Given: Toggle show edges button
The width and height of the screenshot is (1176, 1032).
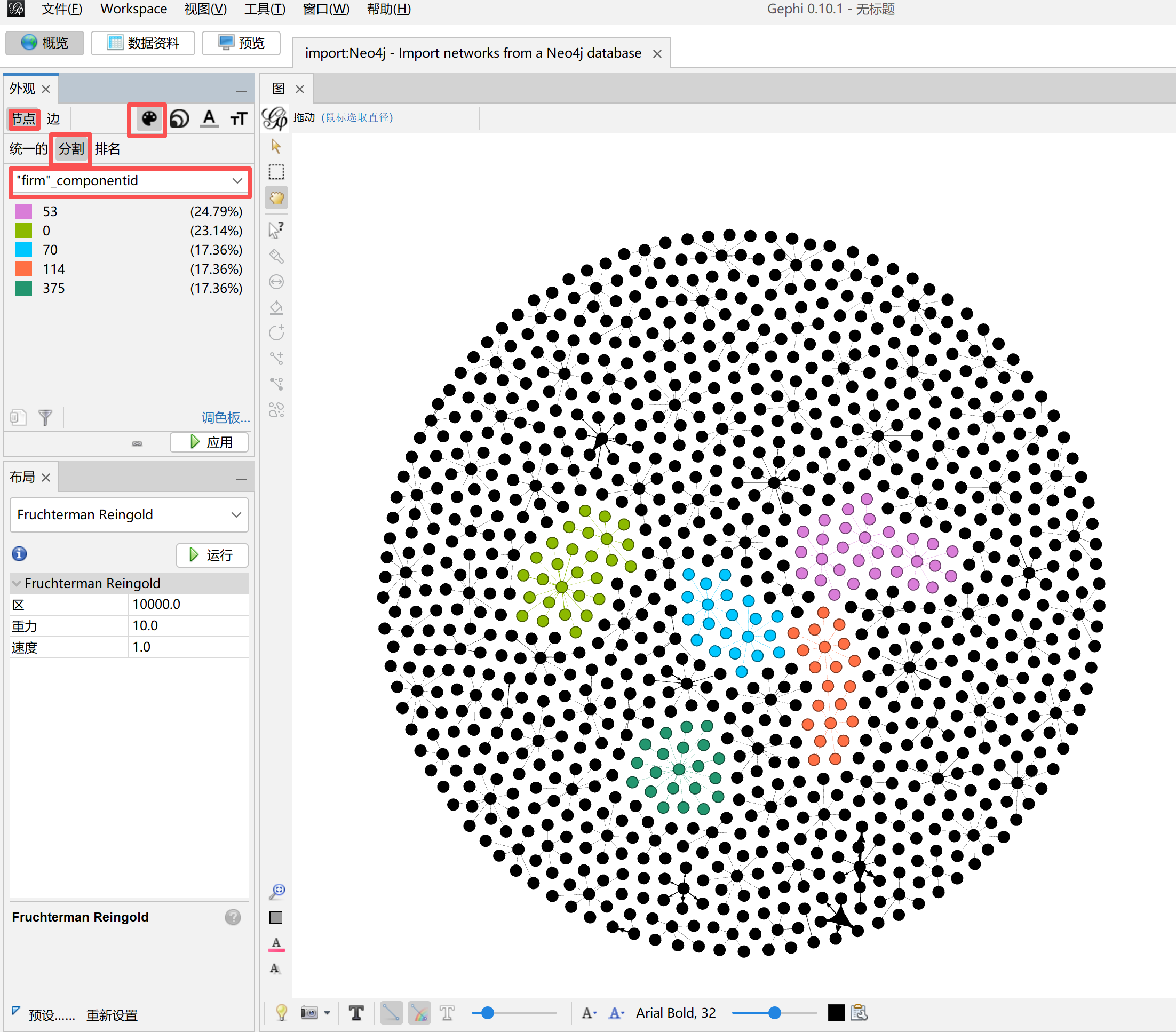Looking at the screenshot, I should (391, 1013).
